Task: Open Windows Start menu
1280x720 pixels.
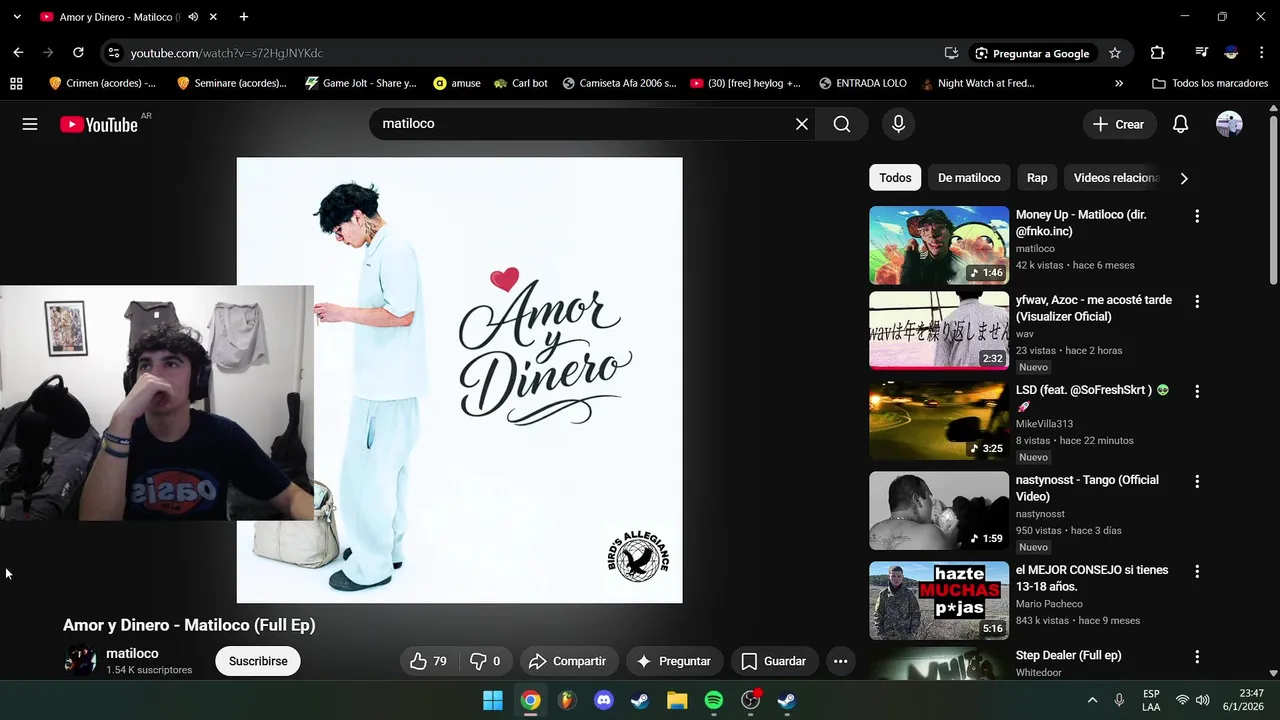Action: (493, 700)
